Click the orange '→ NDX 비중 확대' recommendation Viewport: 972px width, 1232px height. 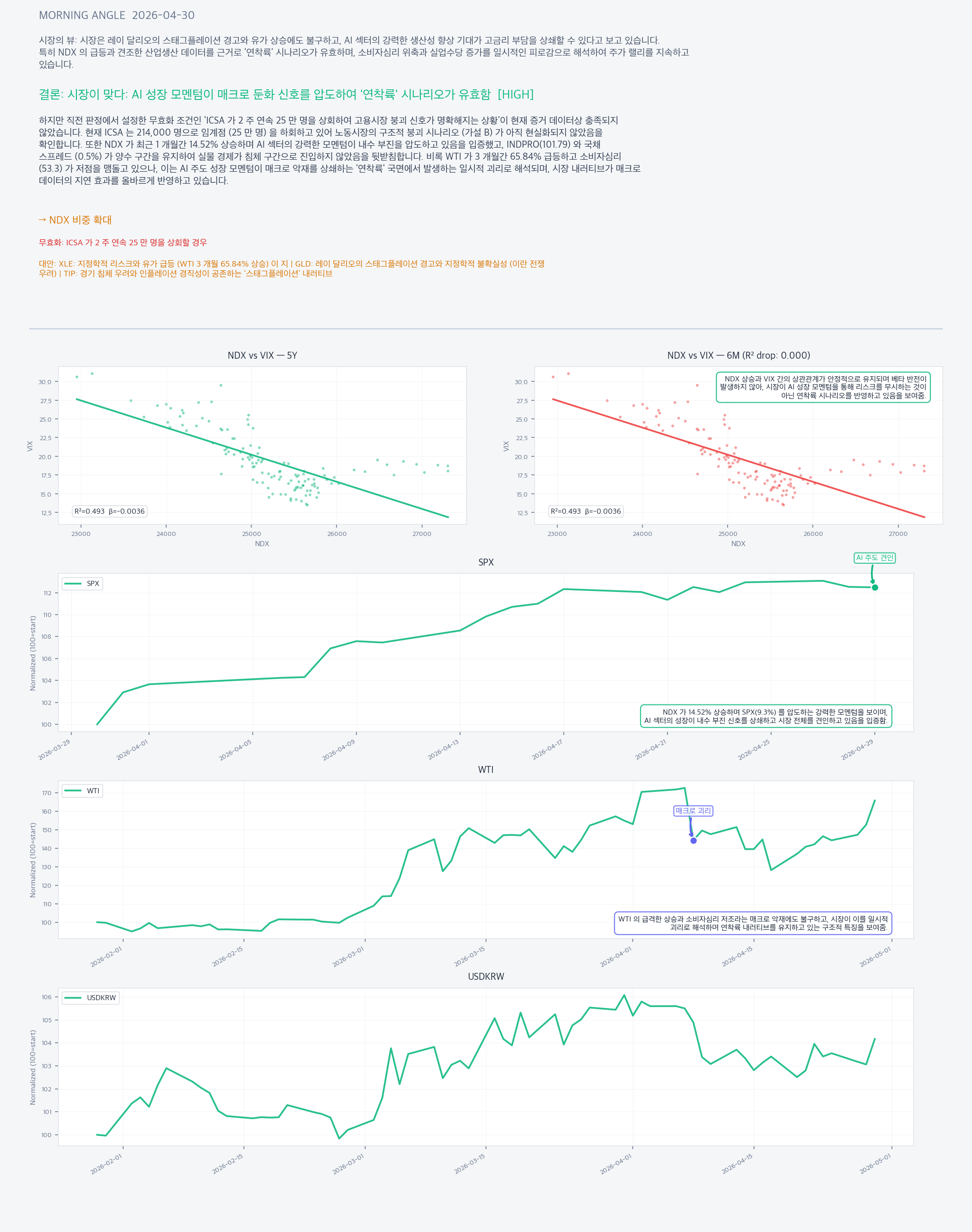pyautogui.click(x=75, y=220)
